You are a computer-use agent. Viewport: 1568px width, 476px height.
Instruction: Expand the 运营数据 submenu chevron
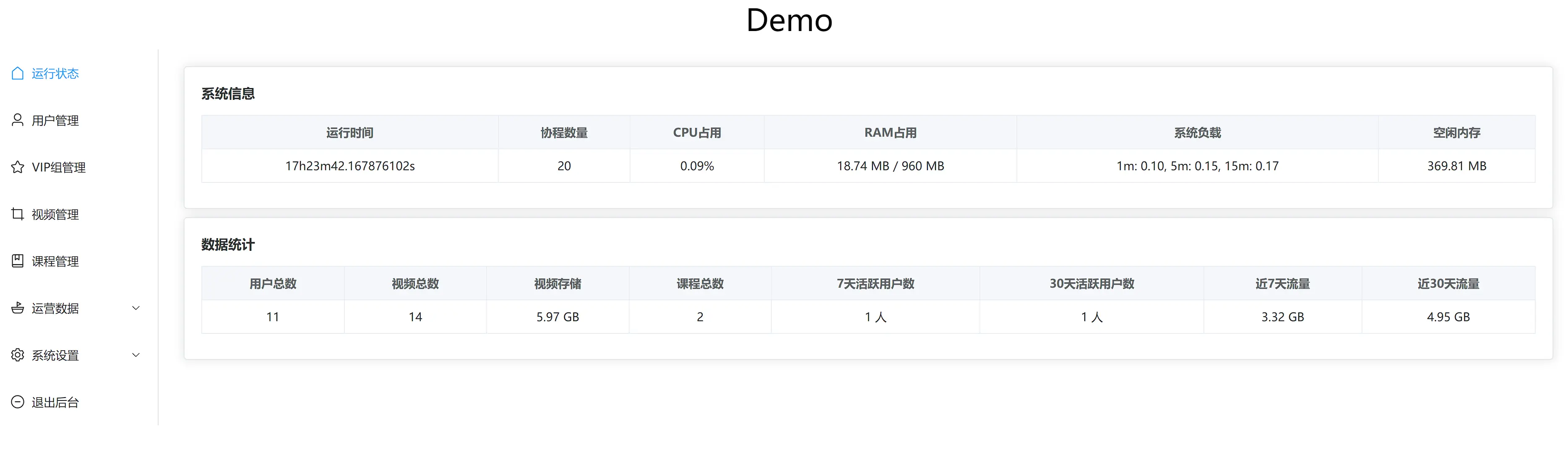click(x=136, y=308)
